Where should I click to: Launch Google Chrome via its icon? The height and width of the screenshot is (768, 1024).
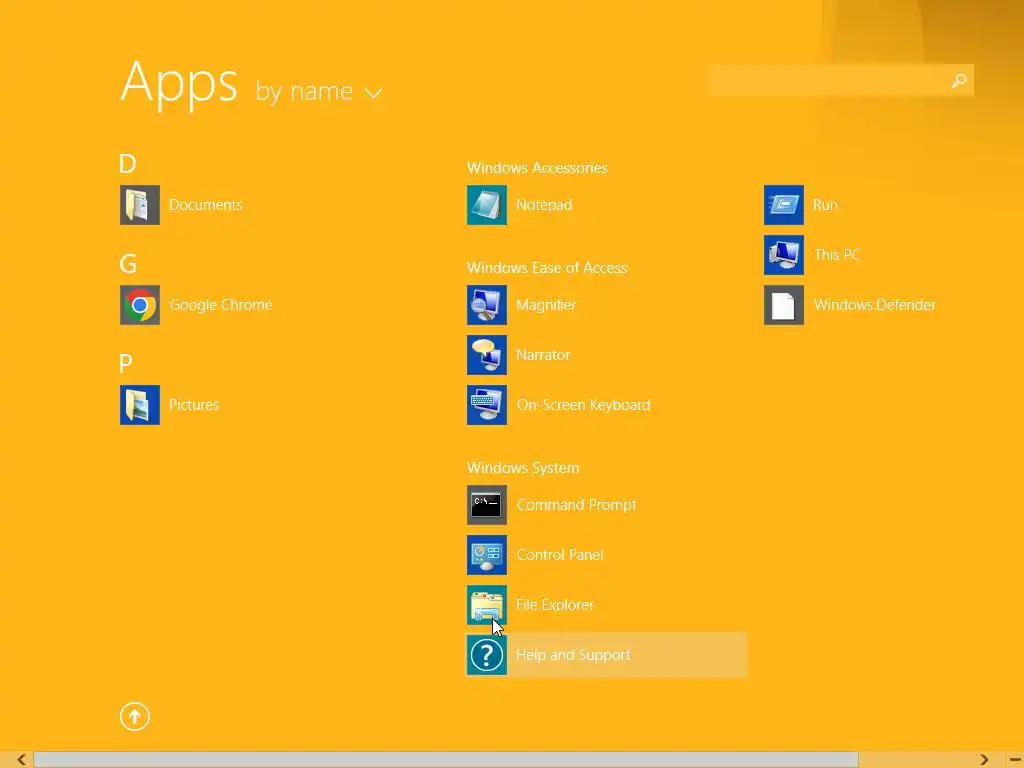140,305
